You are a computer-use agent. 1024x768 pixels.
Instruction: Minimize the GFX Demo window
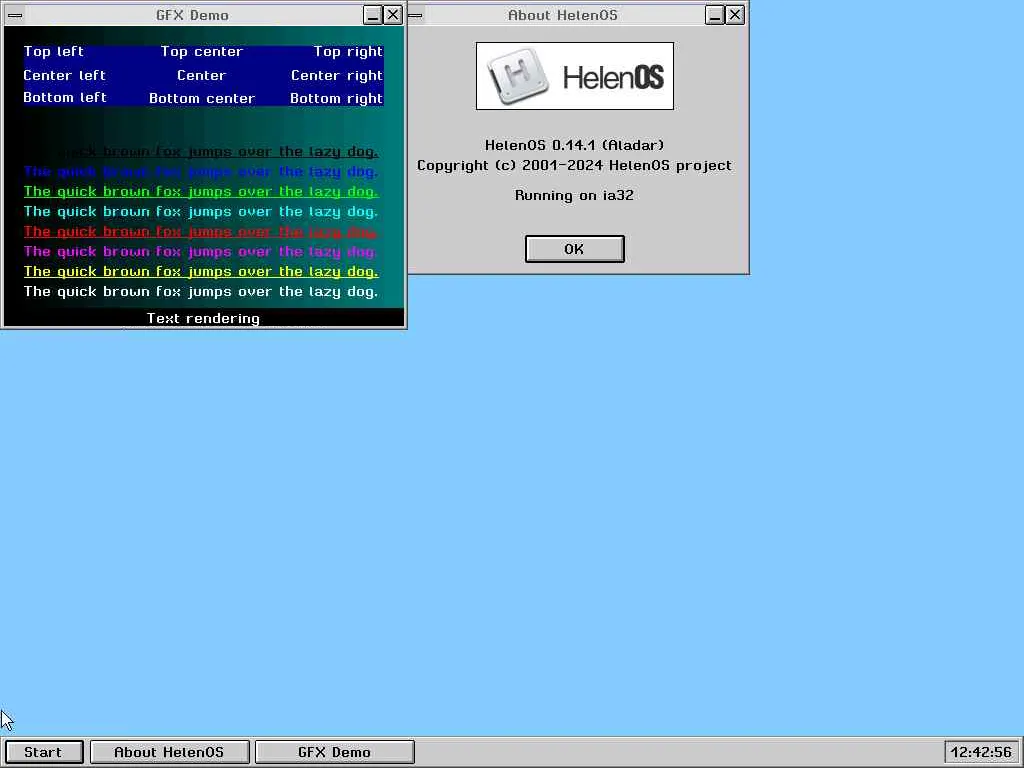pyautogui.click(x=373, y=15)
